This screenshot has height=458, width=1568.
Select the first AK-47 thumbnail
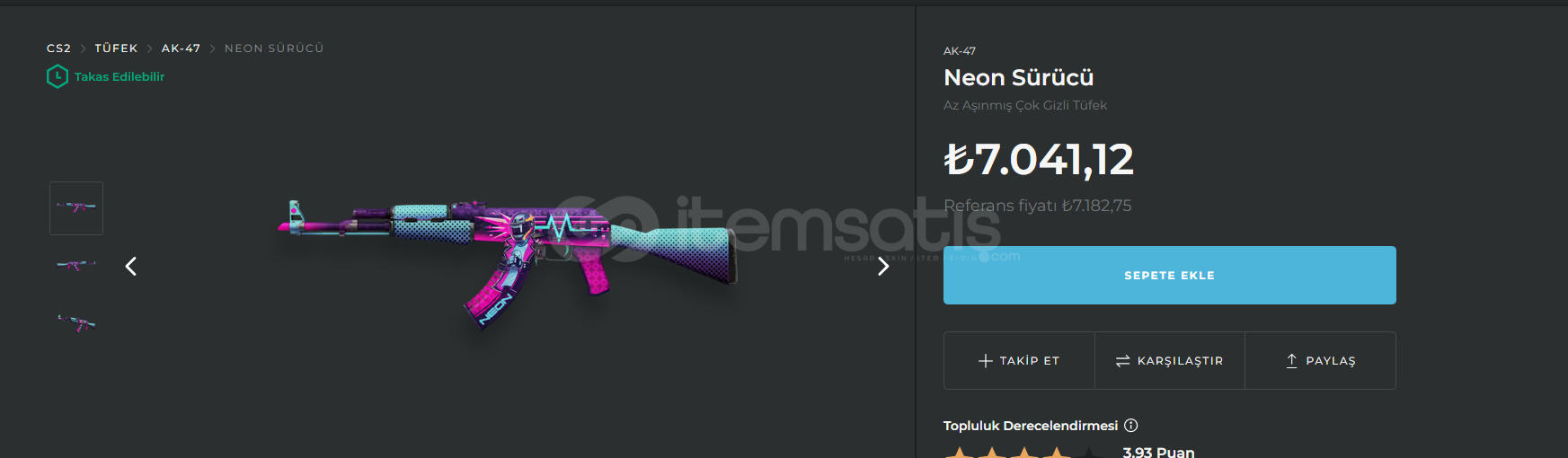click(76, 208)
